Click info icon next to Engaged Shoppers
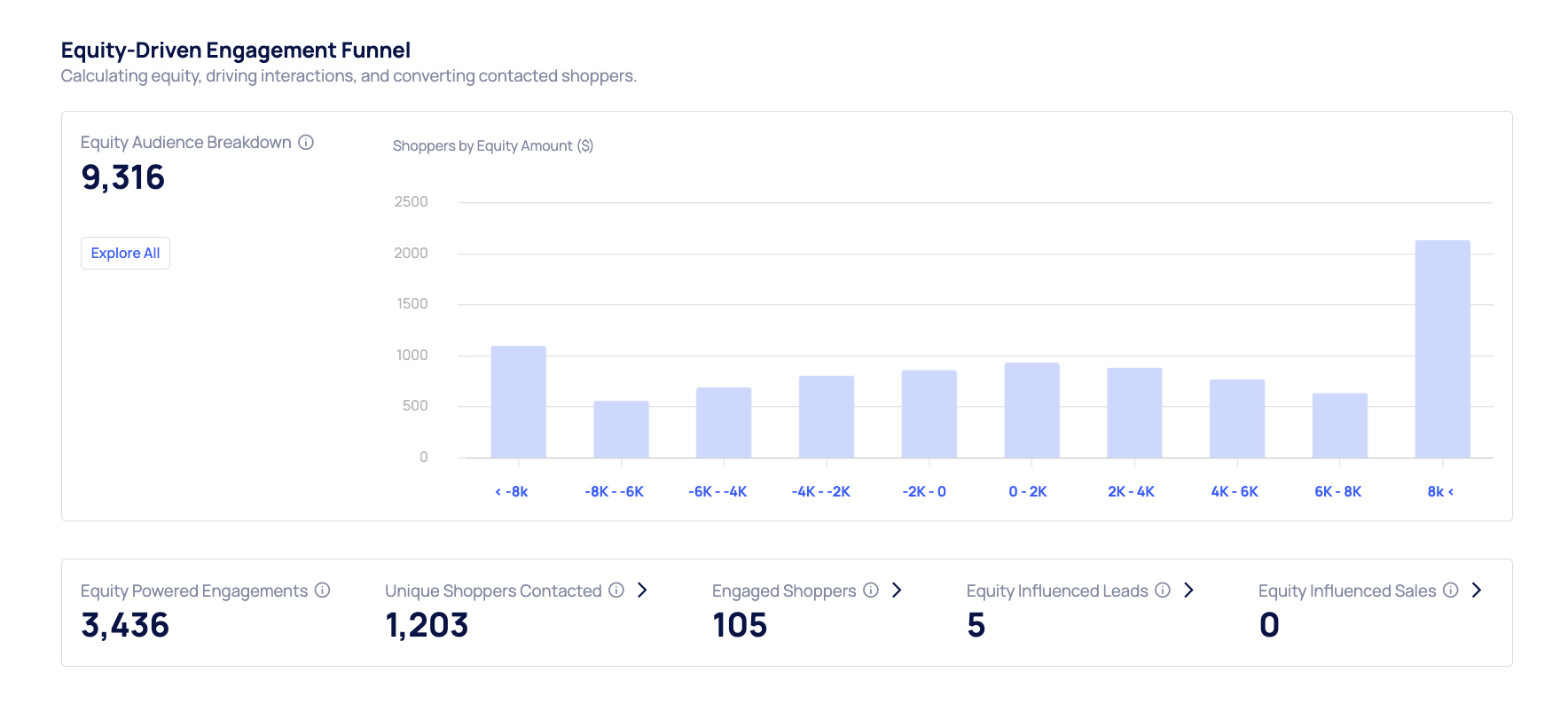This screenshot has width=1568, height=704. pos(871,591)
